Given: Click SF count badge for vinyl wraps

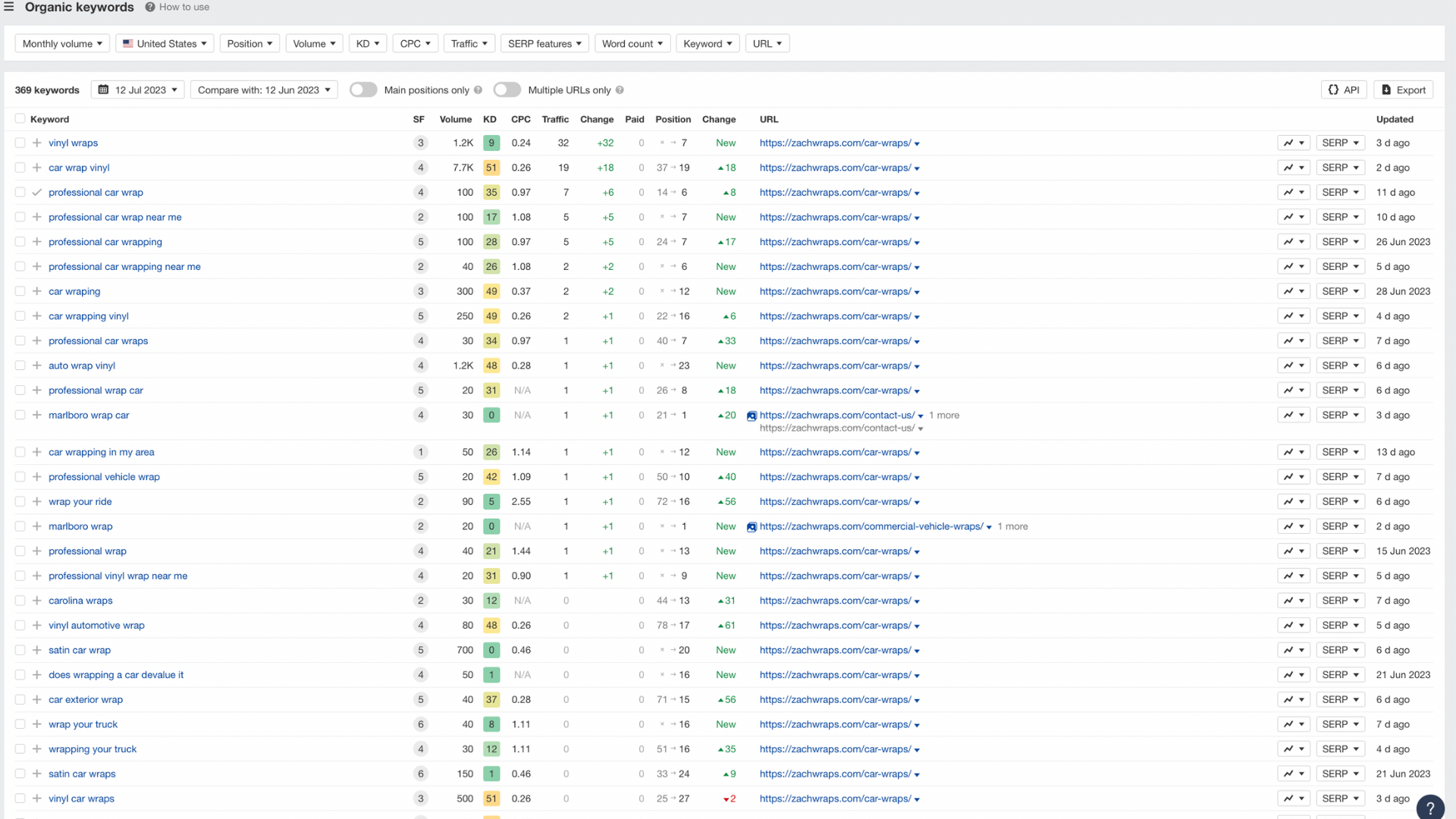Looking at the screenshot, I should tap(421, 143).
